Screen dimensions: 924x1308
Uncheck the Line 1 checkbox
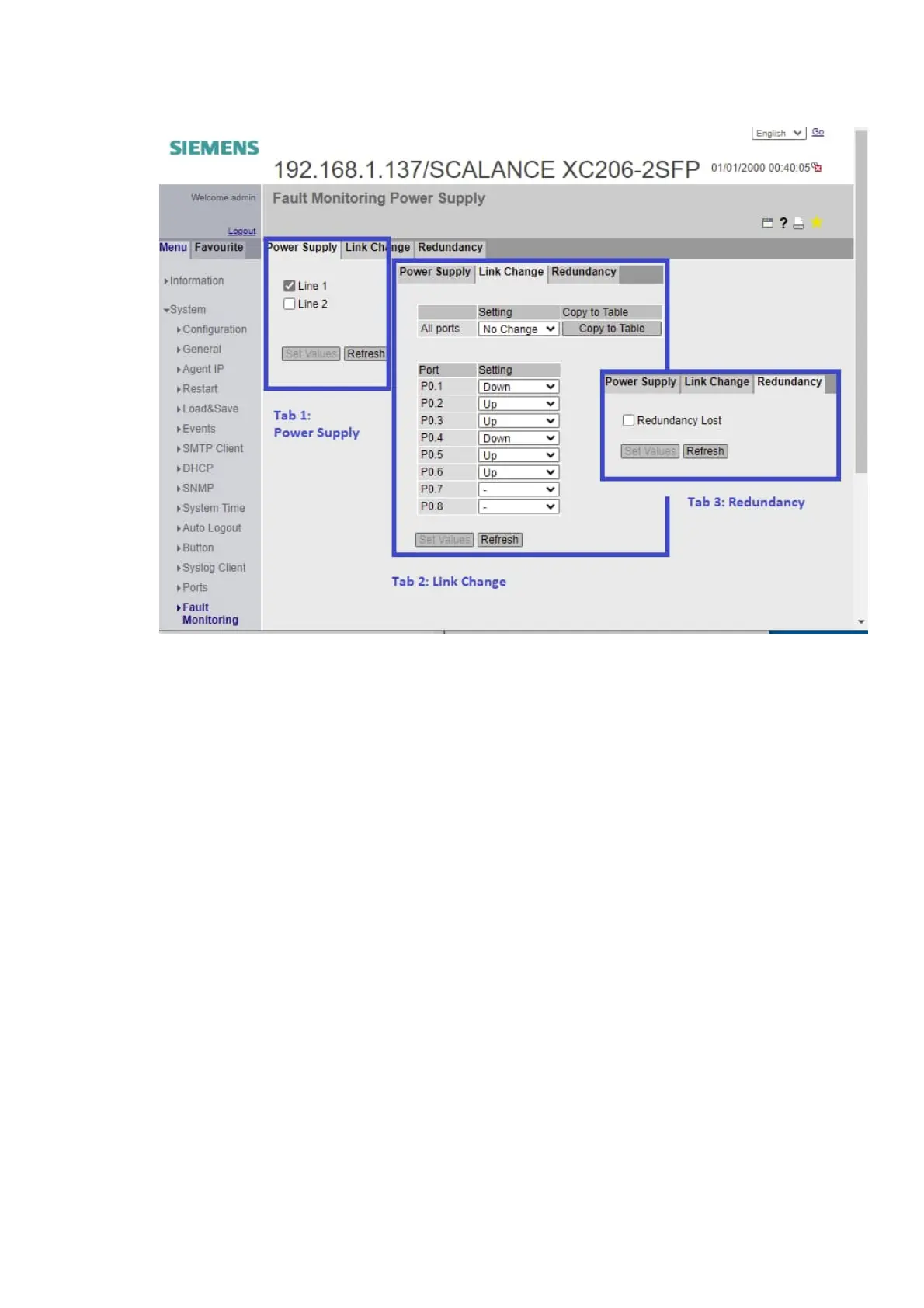coord(290,286)
